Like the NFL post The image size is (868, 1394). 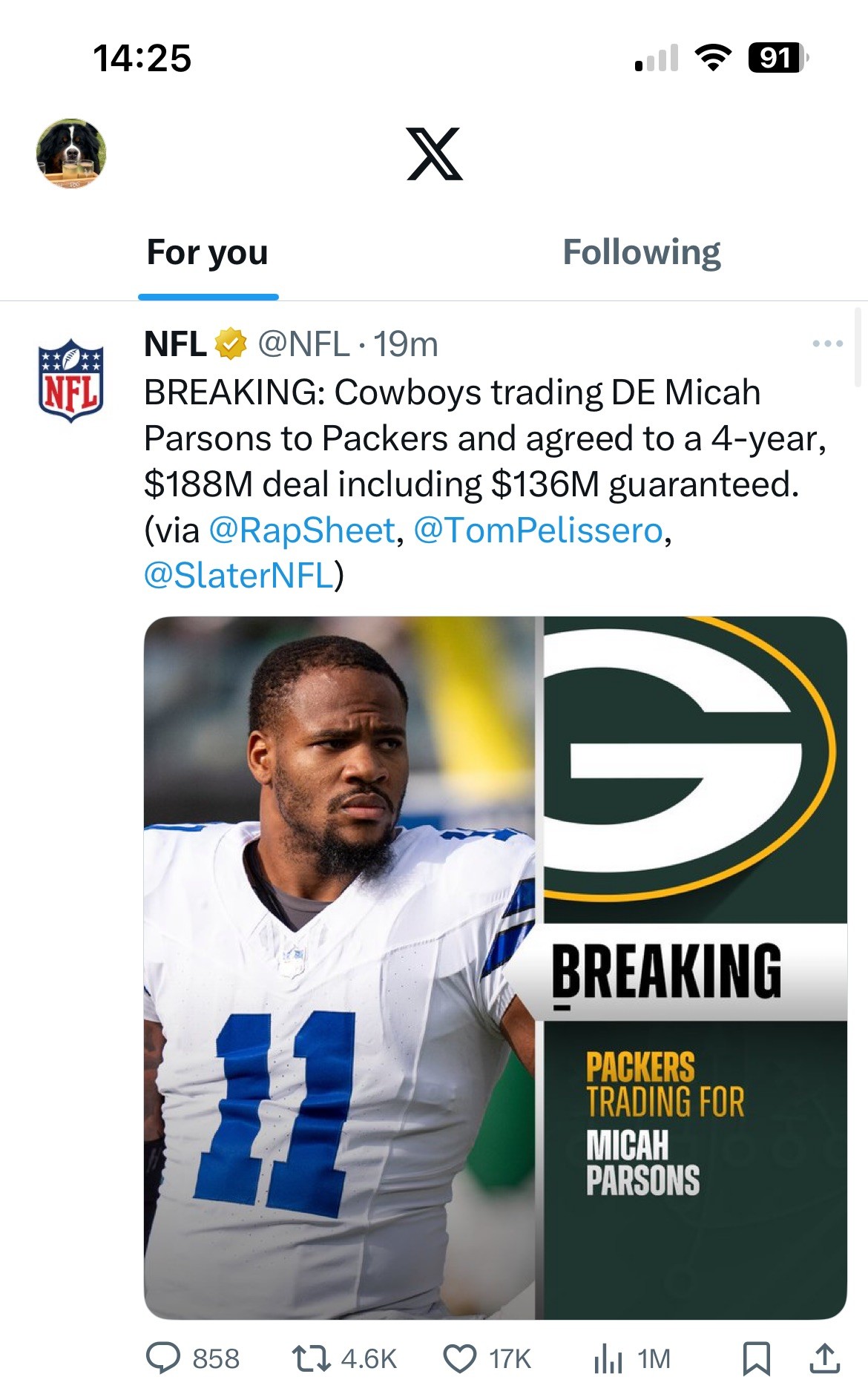459,1358
